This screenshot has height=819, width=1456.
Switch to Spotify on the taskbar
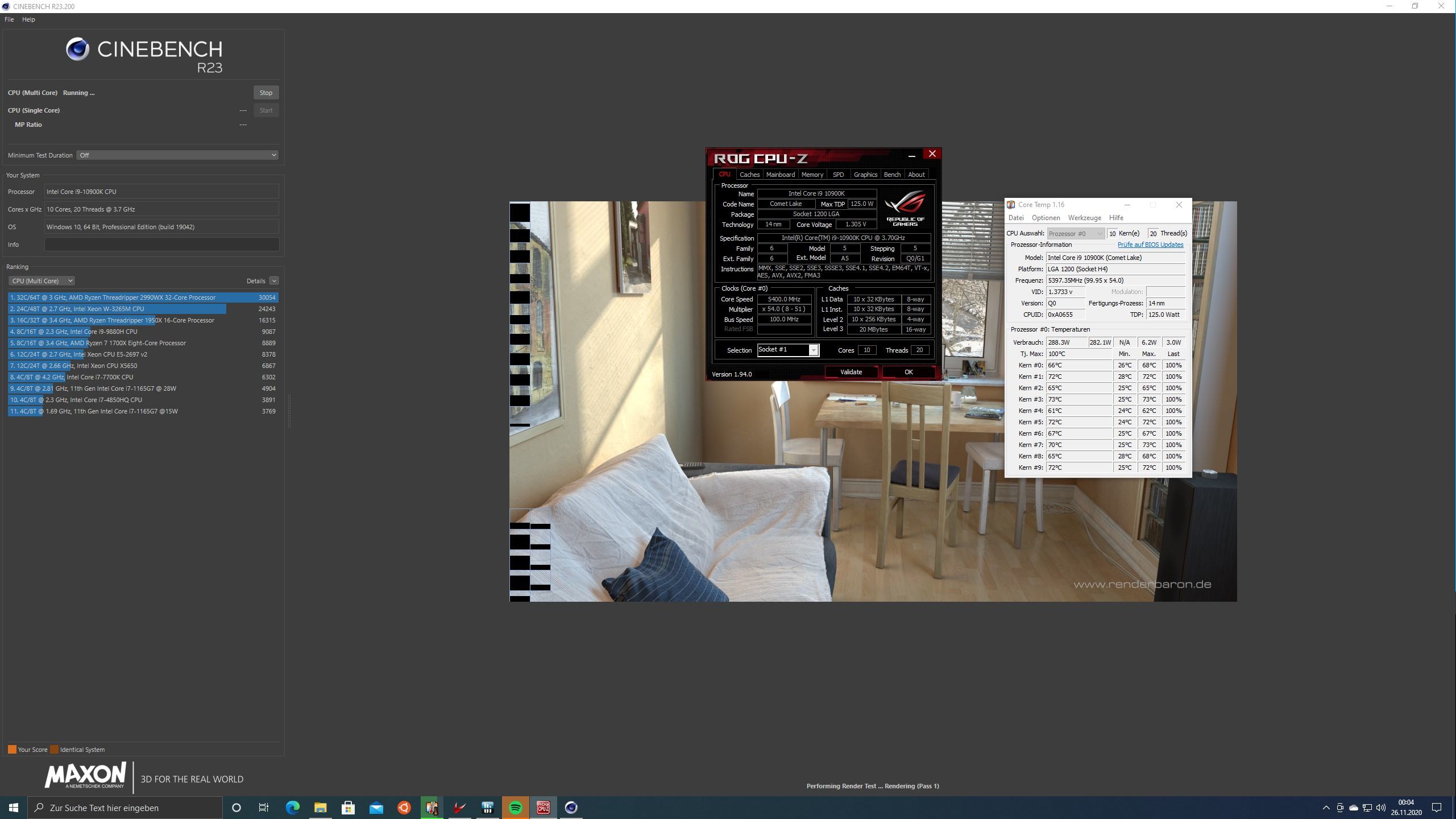pyautogui.click(x=515, y=808)
